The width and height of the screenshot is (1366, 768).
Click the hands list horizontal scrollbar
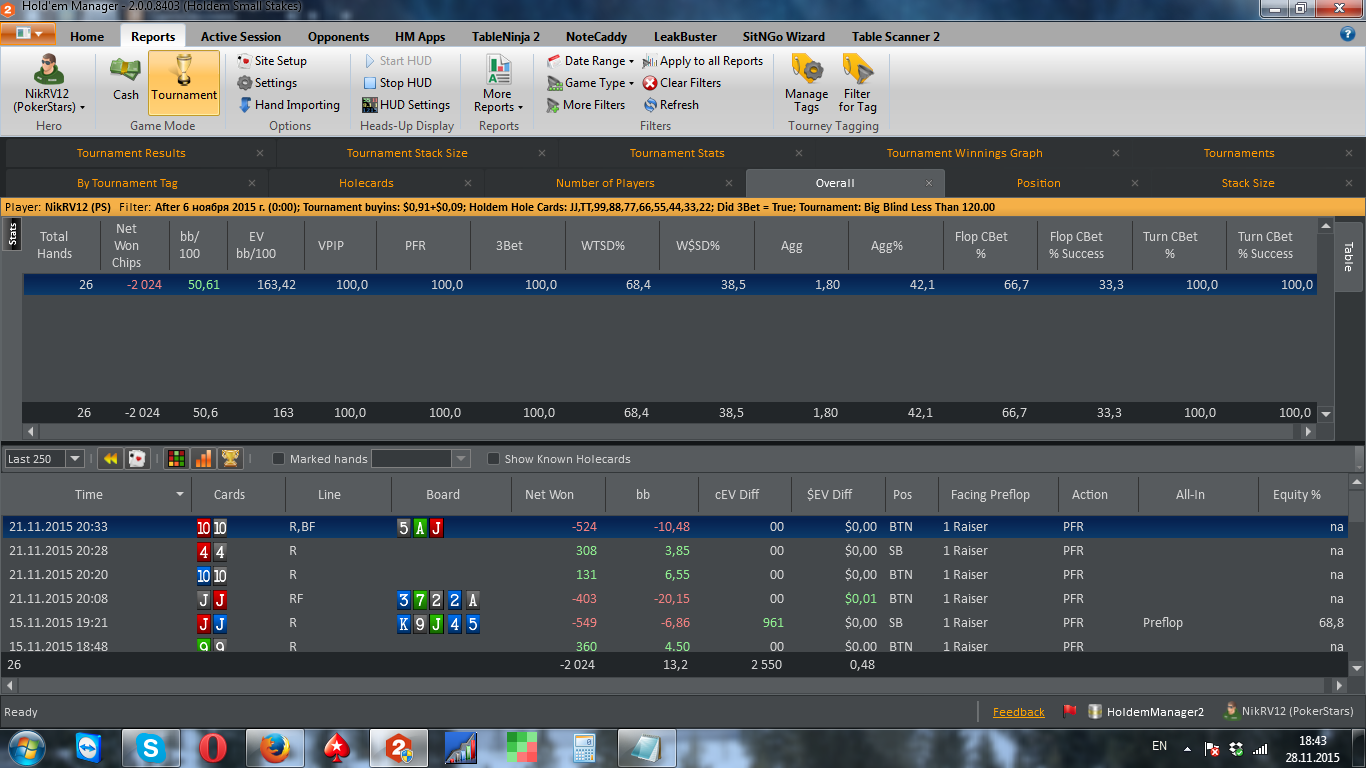674,686
